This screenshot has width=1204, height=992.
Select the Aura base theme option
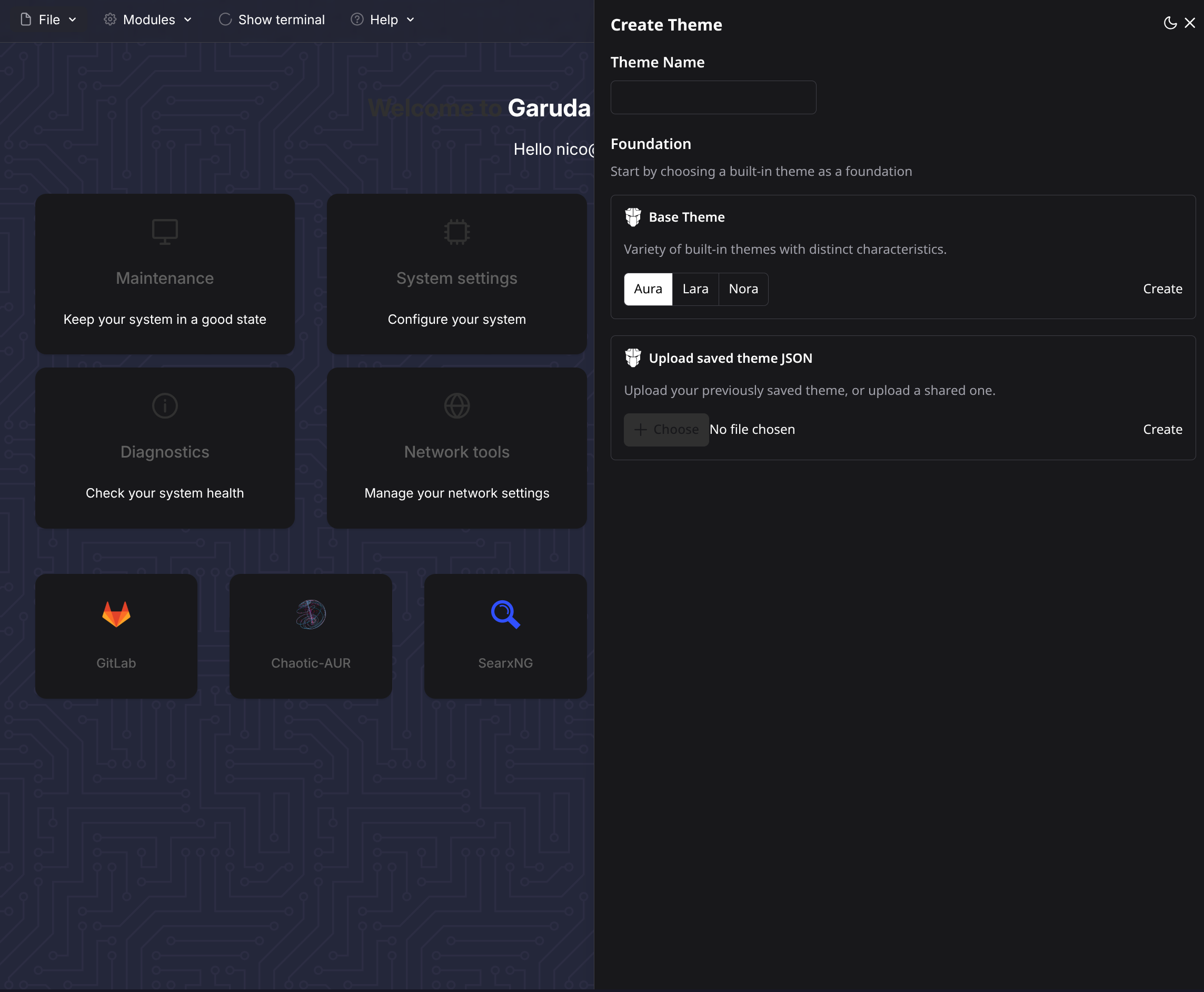click(x=648, y=289)
